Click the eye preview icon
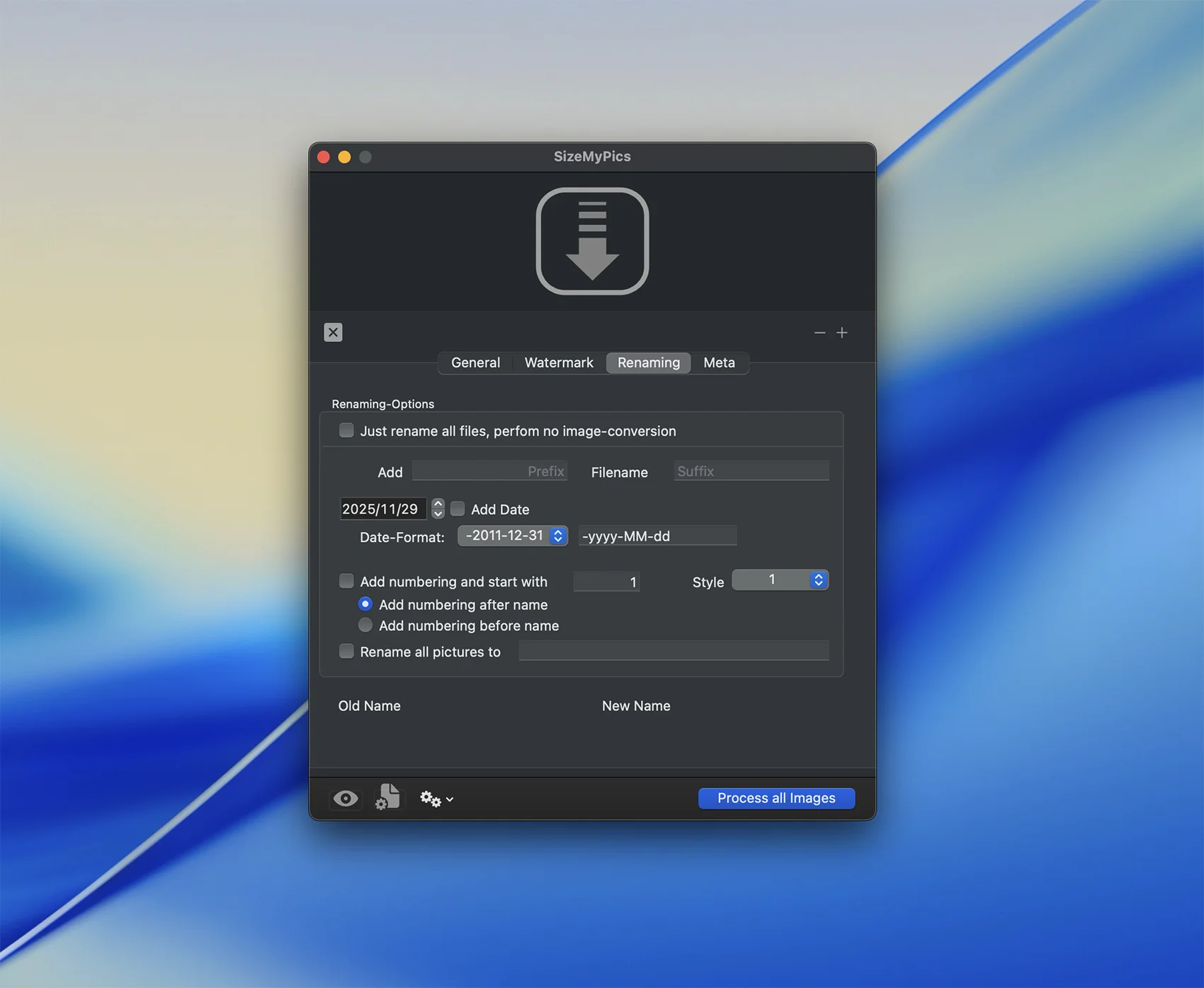Viewport: 1204px width, 988px height. pyautogui.click(x=346, y=799)
